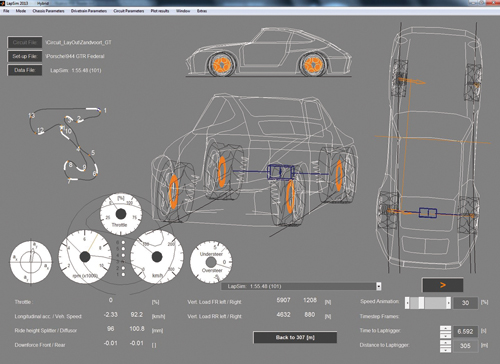Click the Speed Animation slider right arrow
This screenshot has width=500, height=364.
[449, 303]
